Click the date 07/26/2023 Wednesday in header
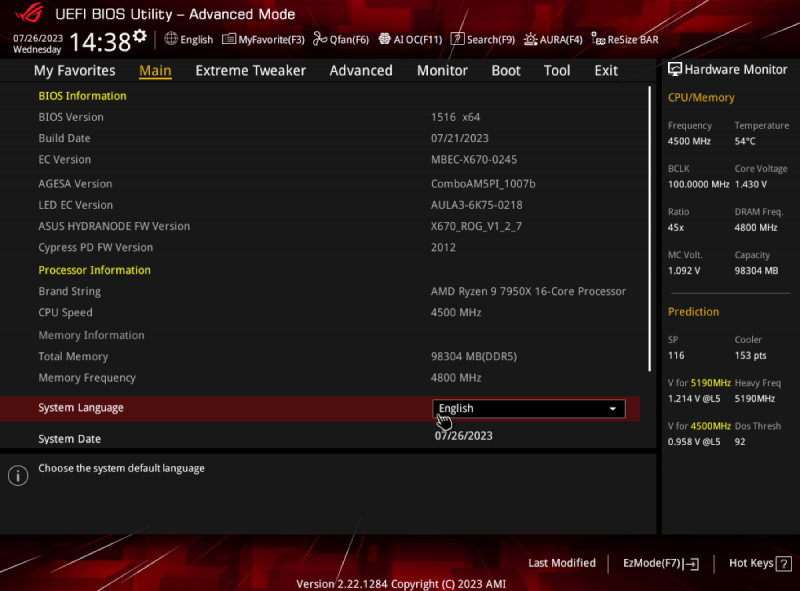Screen dimensions: 800x591 click(38, 44)
